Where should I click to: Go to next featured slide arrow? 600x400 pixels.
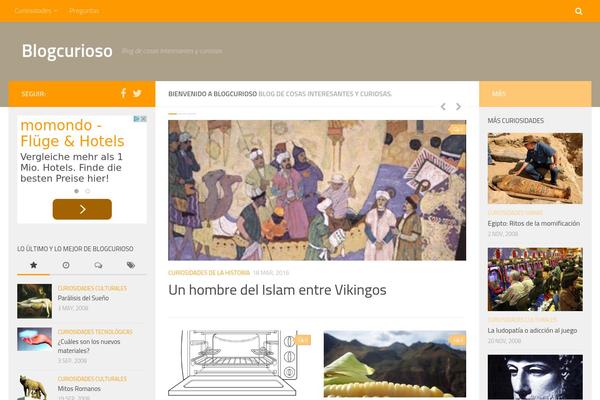tap(458, 107)
